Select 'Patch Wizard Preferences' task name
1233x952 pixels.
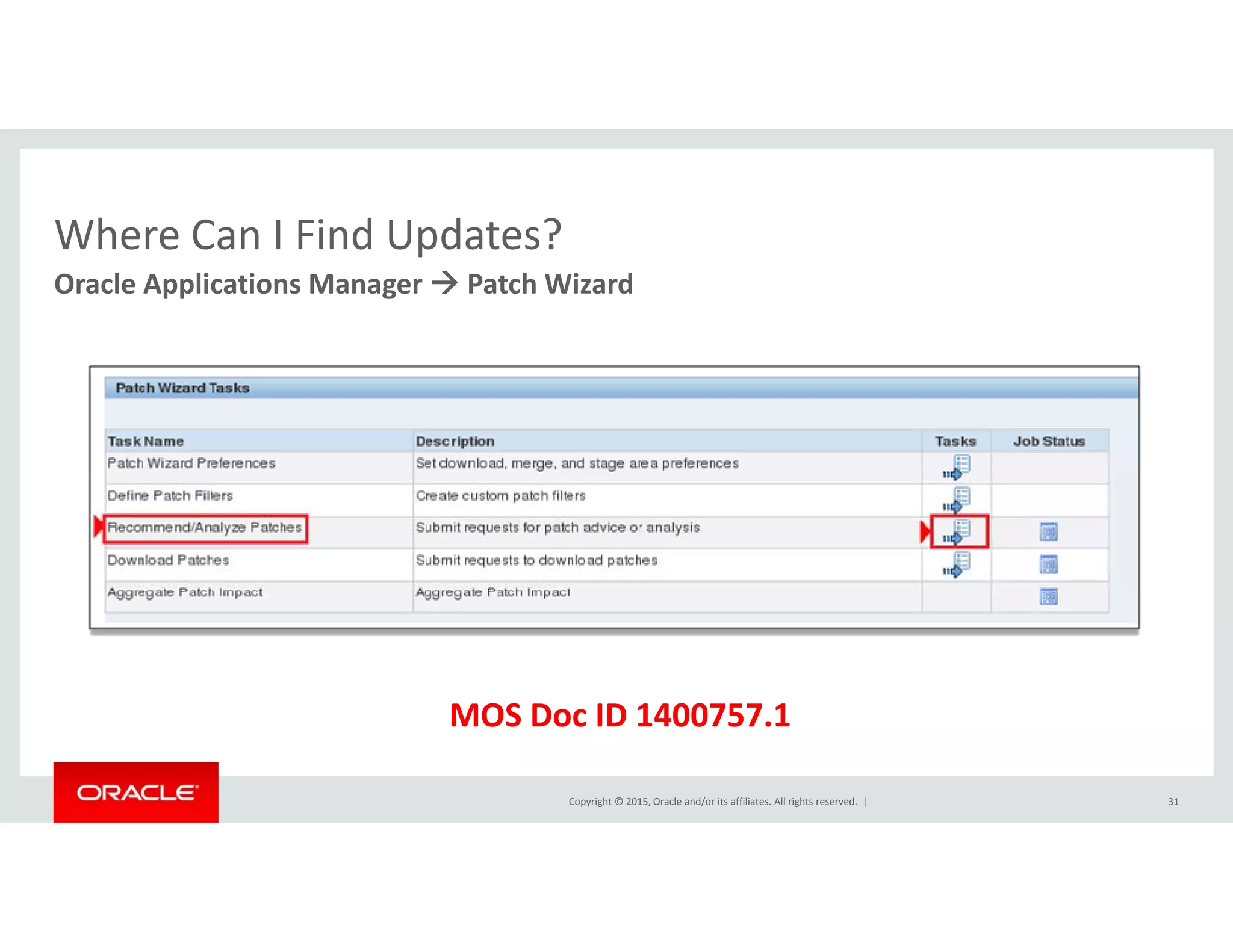click(x=191, y=463)
